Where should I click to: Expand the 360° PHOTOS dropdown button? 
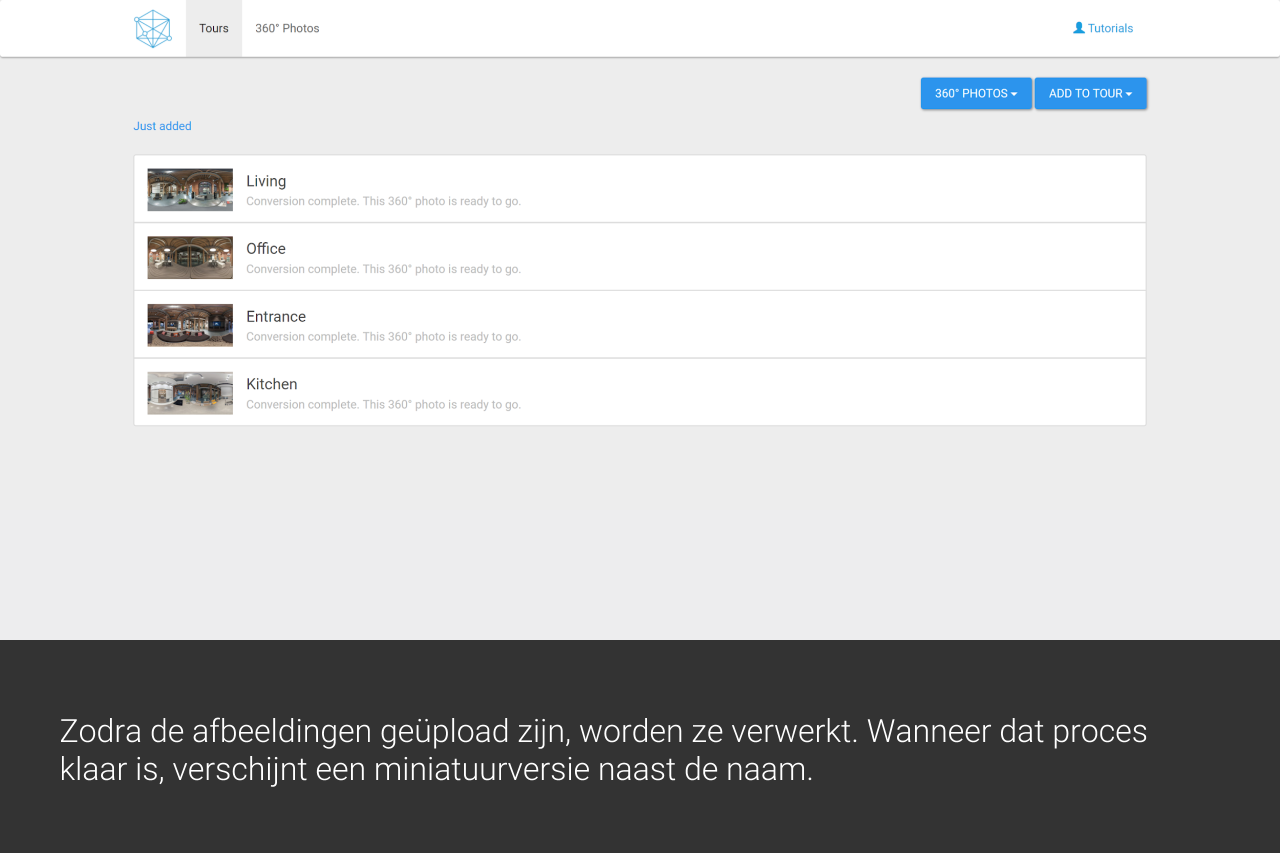pos(975,93)
